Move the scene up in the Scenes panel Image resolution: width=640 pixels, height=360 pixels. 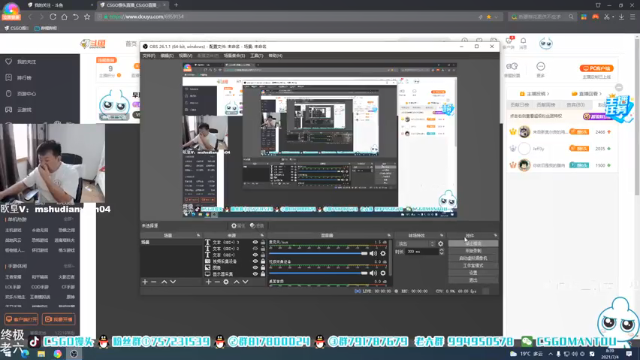pyautogui.click(x=164, y=282)
